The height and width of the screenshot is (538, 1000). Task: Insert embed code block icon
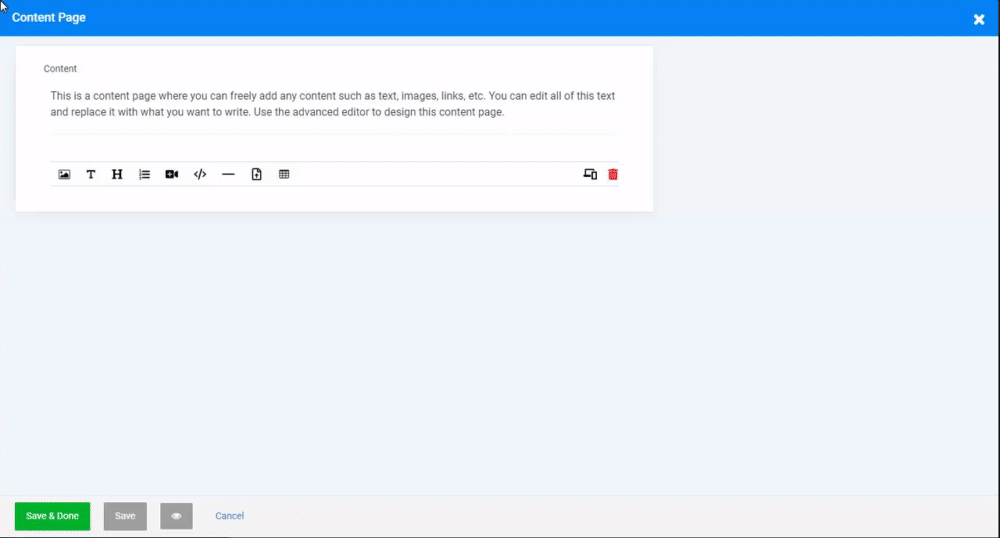coord(200,174)
